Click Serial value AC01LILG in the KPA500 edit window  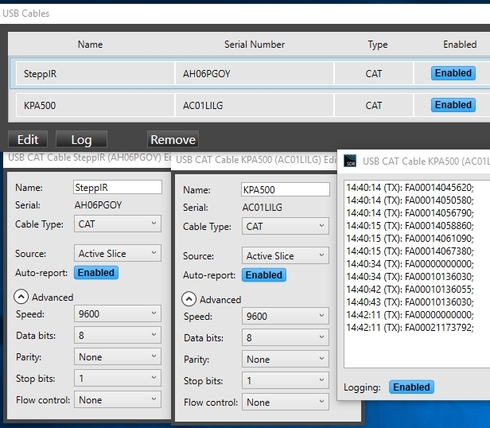click(262, 207)
